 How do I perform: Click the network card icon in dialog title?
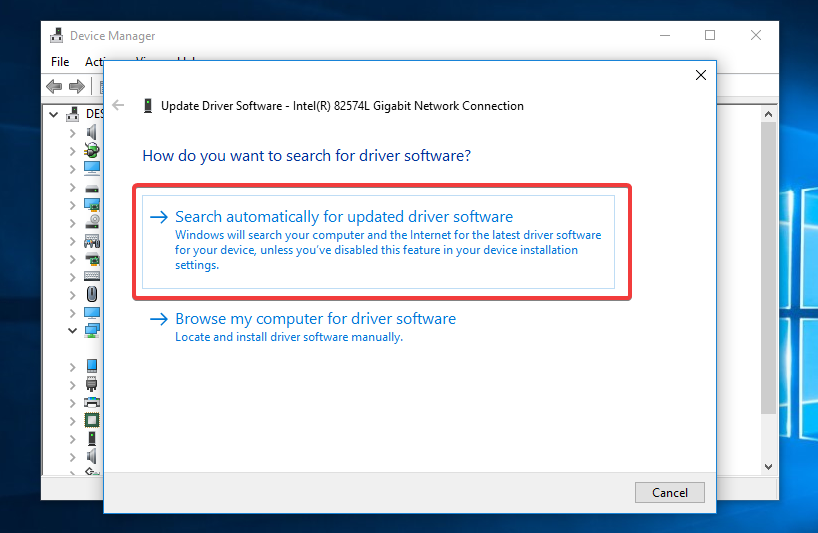click(148, 106)
